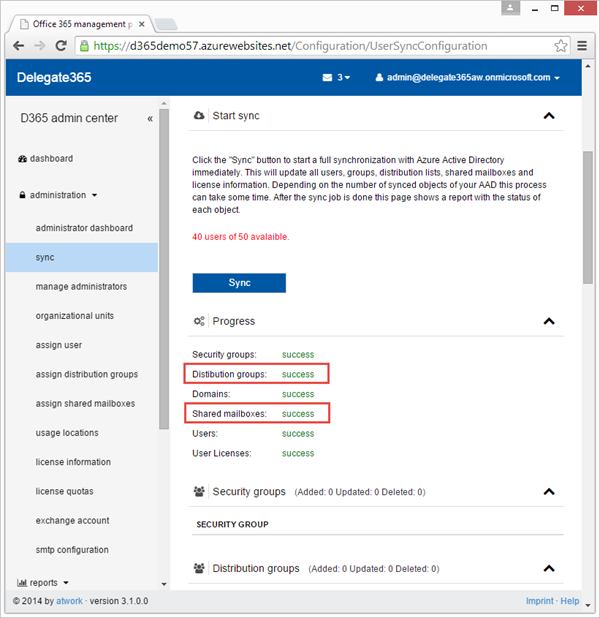Click the Domains success status
This screenshot has width=600, height=618.
(x=298, y=394)
